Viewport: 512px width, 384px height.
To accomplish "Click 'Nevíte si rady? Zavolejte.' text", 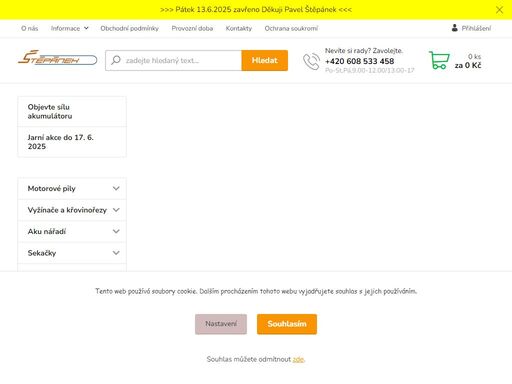I will [x=364, y=51].
